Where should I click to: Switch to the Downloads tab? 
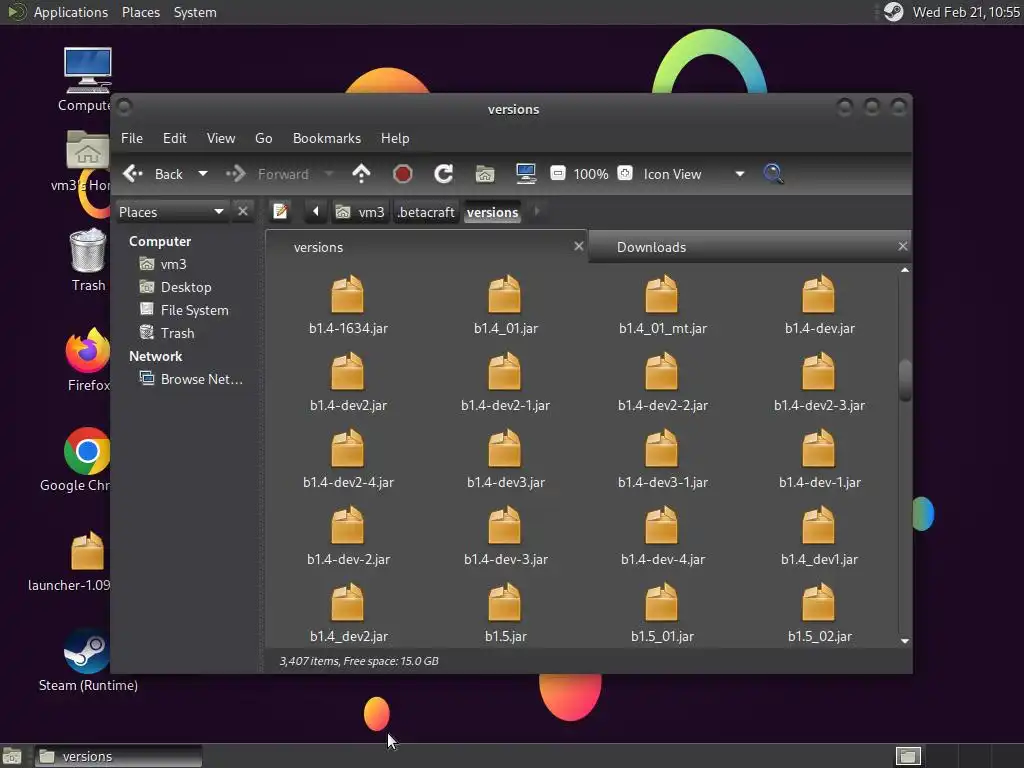tap(651, 247)
